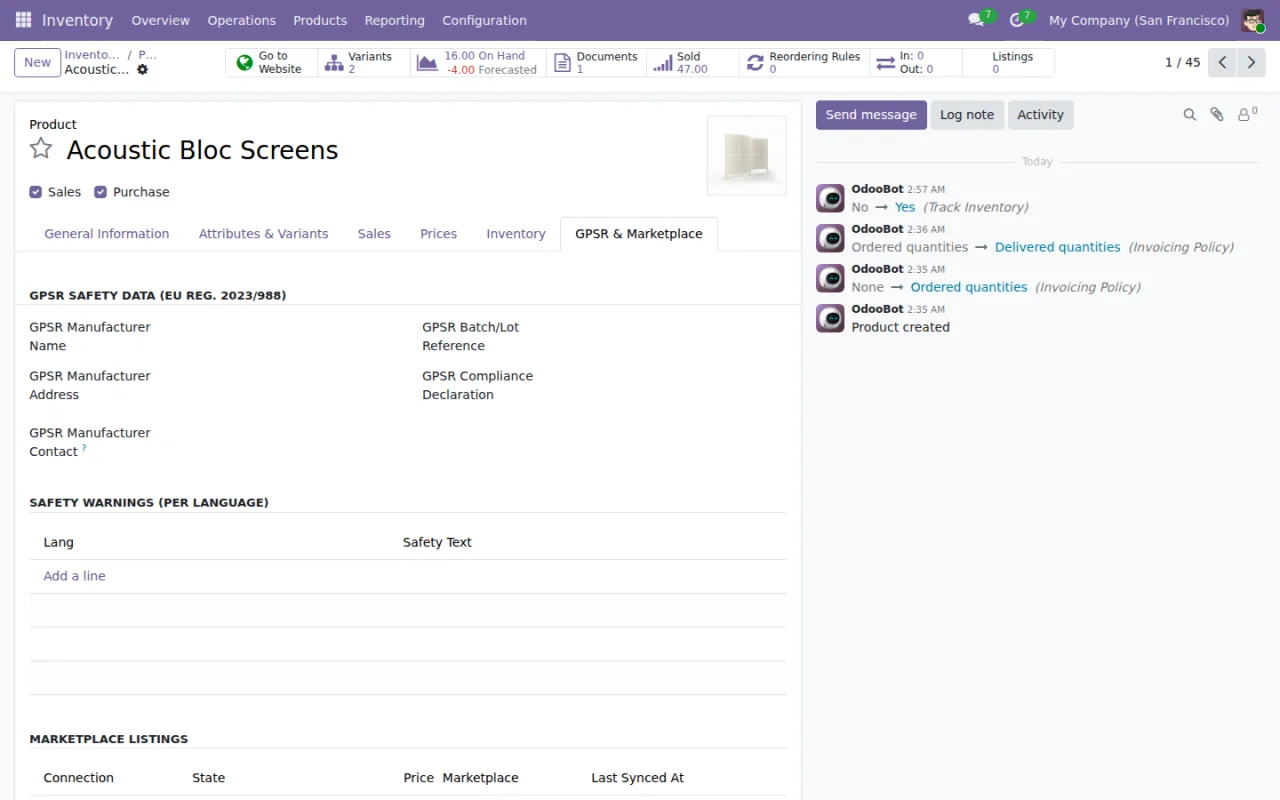Open Go to Website stat button
This screenshot has width=1280, height=800.
click(x=271, y=63)
